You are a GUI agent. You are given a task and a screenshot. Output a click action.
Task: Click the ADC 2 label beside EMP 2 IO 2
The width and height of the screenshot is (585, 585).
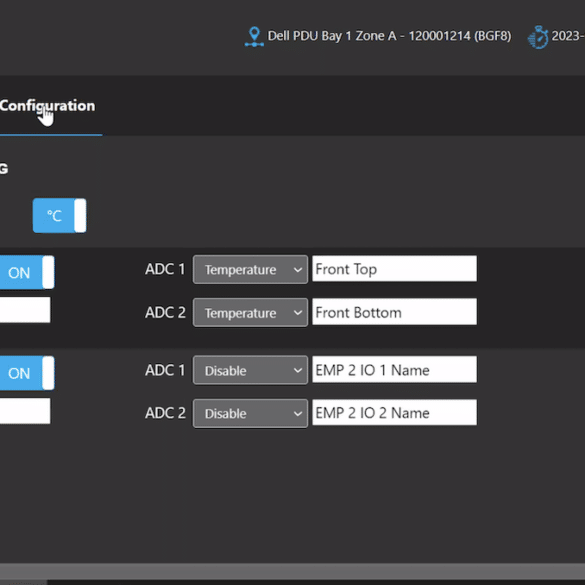coord(165,413)
